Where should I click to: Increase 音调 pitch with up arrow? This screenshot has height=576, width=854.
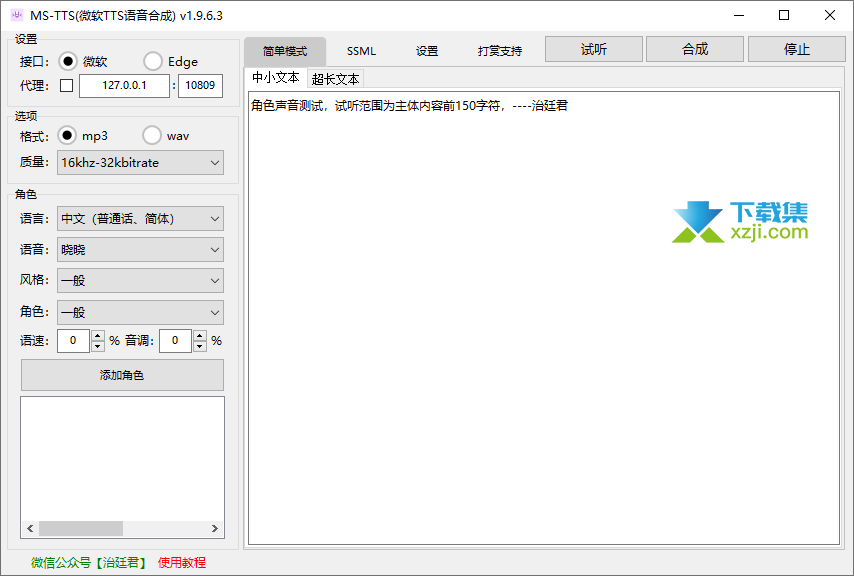(200, 335)
